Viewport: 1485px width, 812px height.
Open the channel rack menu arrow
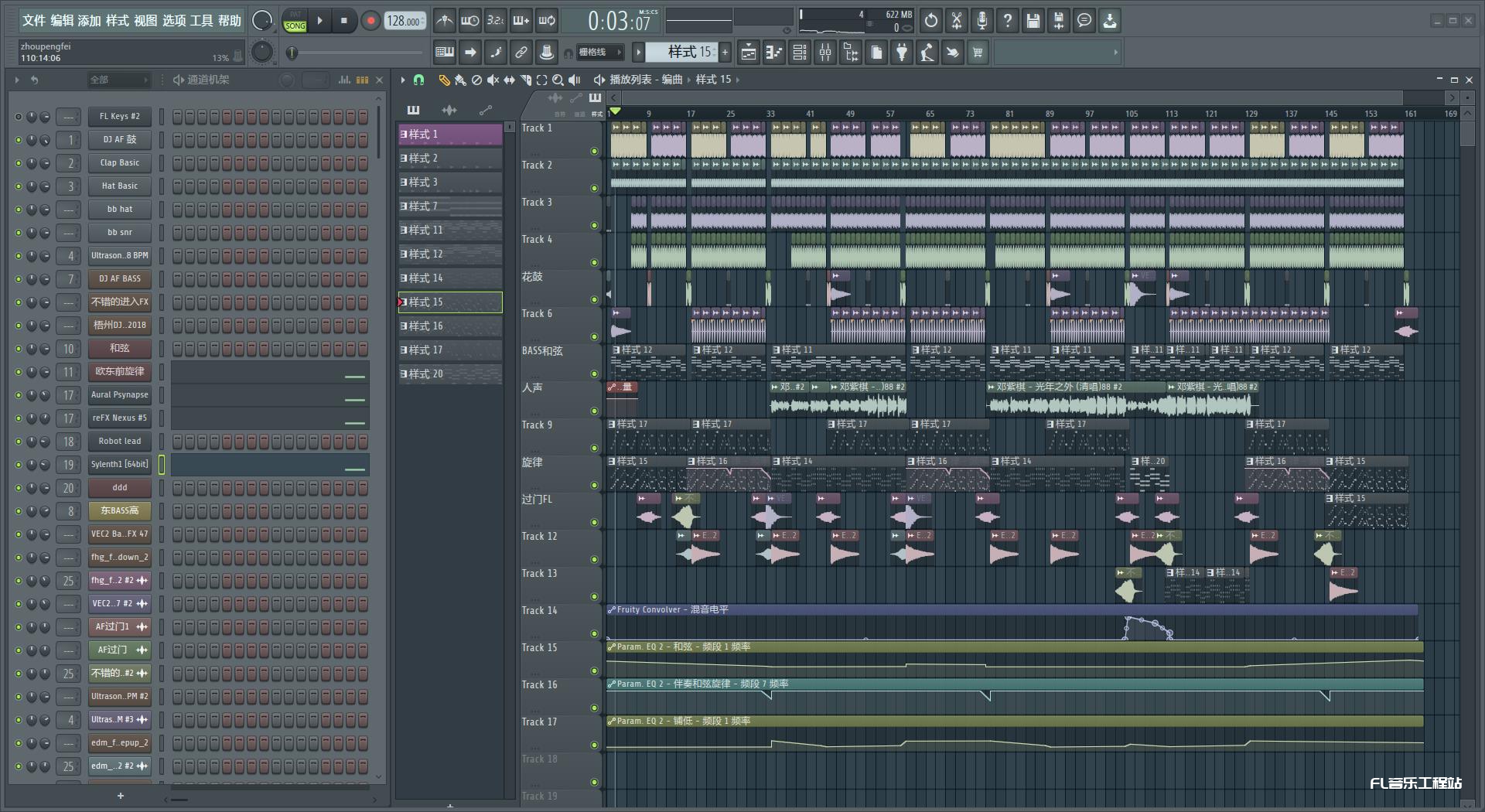[16, 80]
